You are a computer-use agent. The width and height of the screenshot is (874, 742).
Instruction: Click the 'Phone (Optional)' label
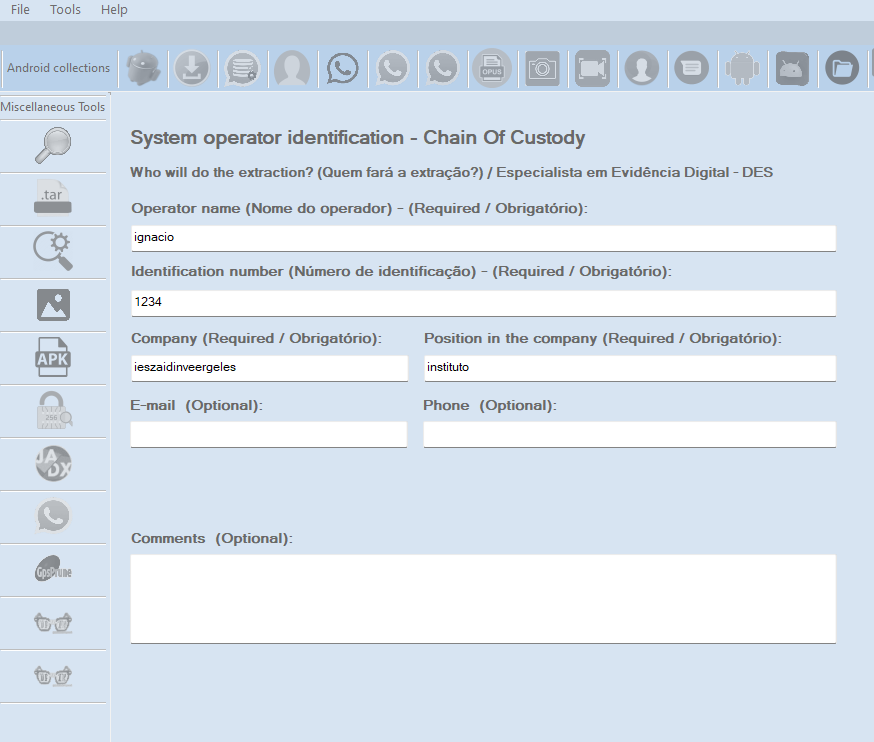490,405
